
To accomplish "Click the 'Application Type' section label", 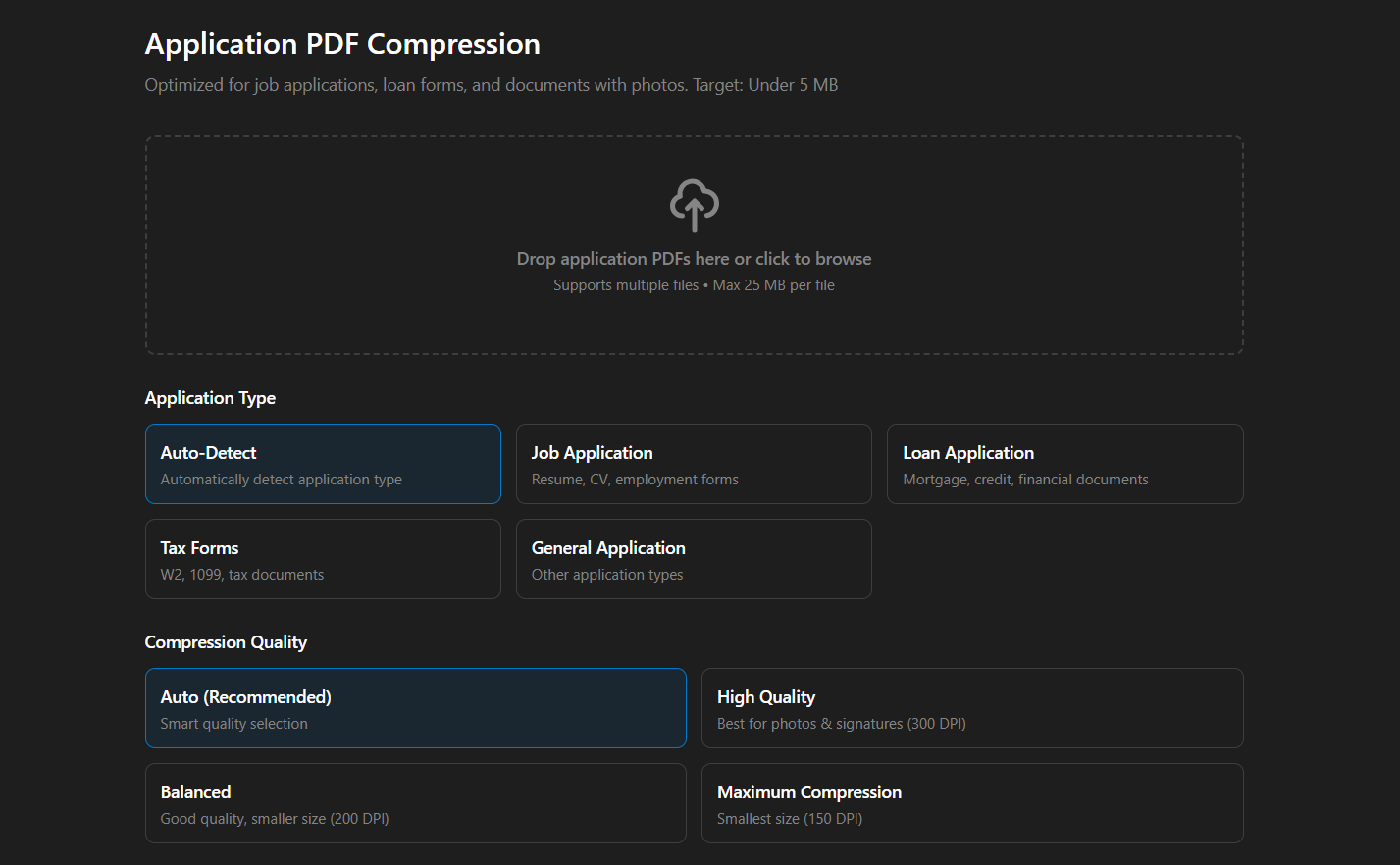I will [210, 398].
